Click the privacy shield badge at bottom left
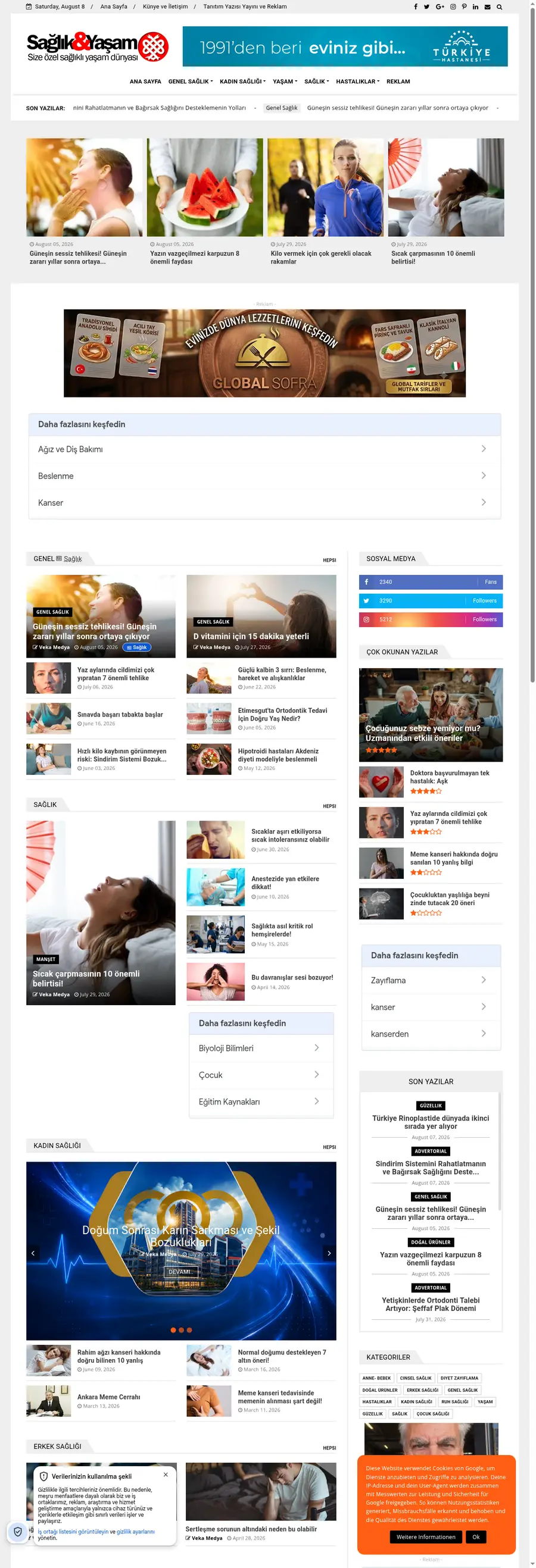536x1568 pixels. pos(18,1532)
